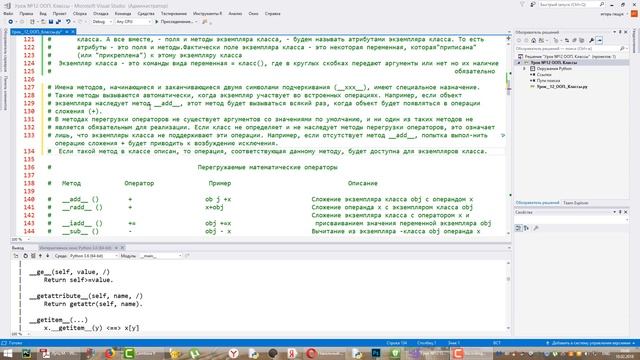Viewport: 640px width, 360px height.
Task: Click add to source control in status bar
Action: point(591,343)
